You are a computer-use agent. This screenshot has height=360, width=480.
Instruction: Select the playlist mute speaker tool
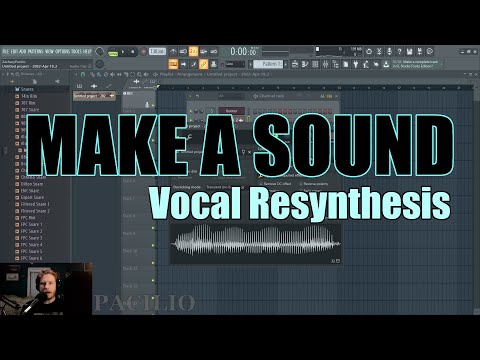pos(112,74)
